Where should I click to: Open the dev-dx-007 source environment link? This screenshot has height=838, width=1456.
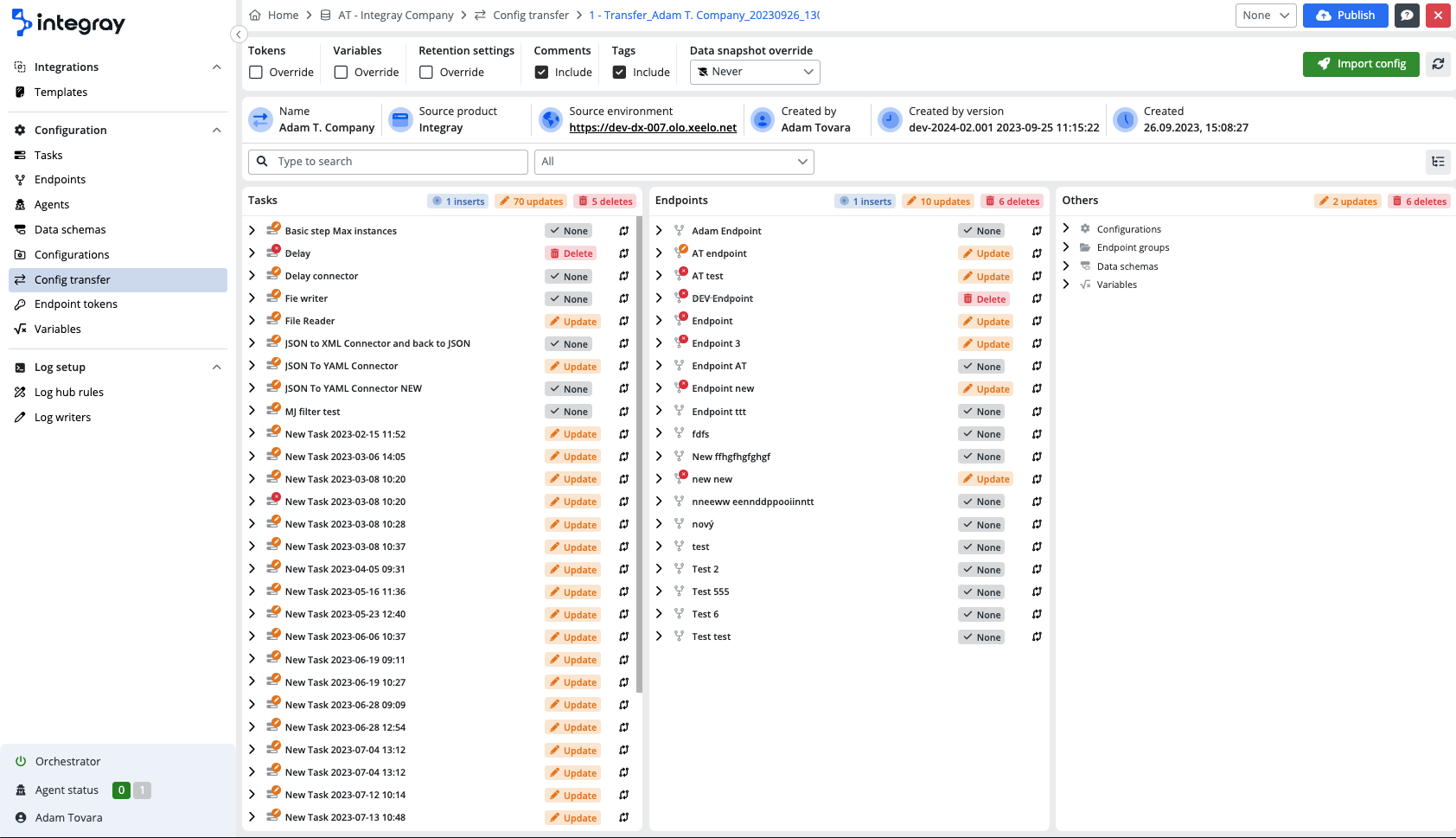pyautogui.click(x=653, y=128)
